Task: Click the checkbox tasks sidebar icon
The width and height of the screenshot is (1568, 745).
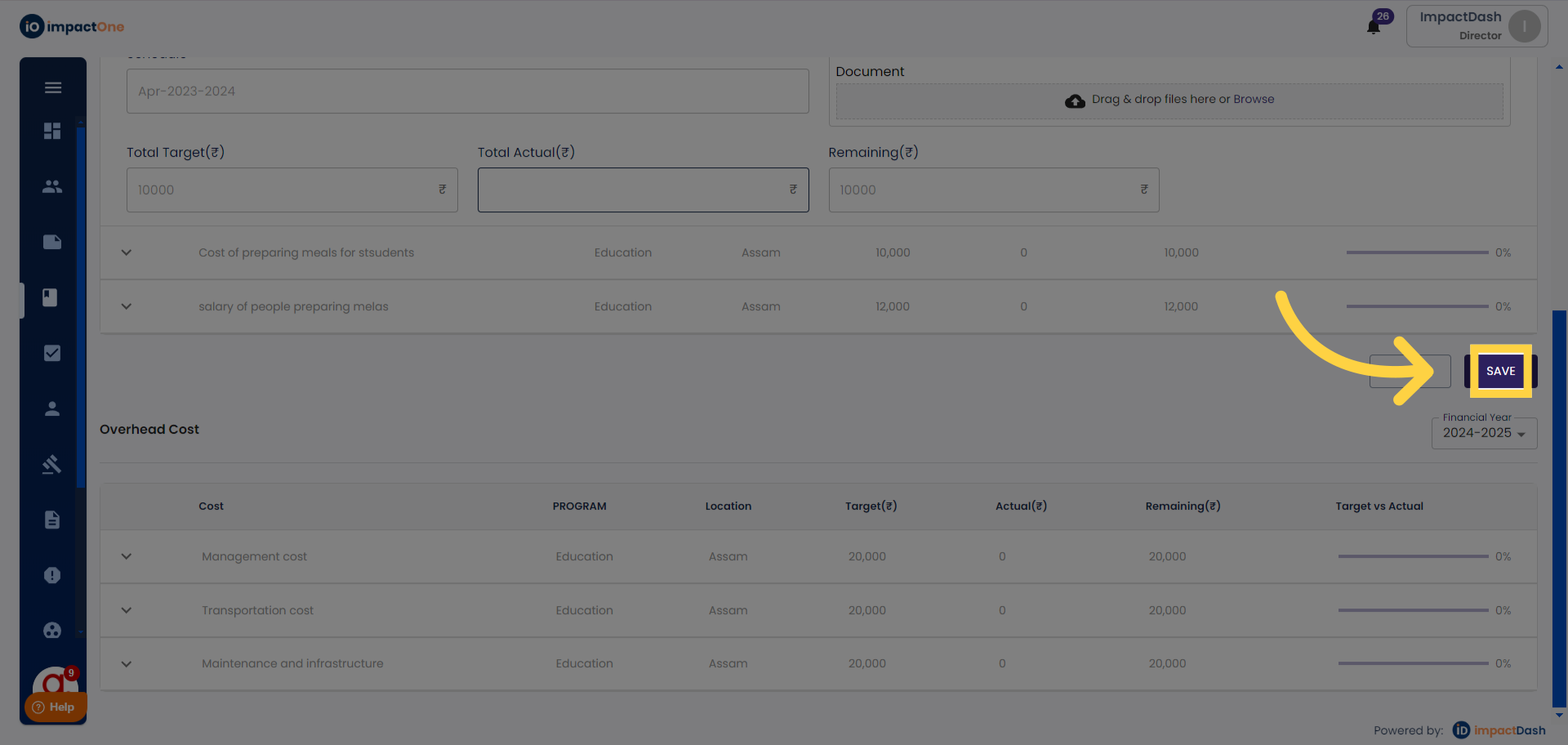Action: point(52,353)
